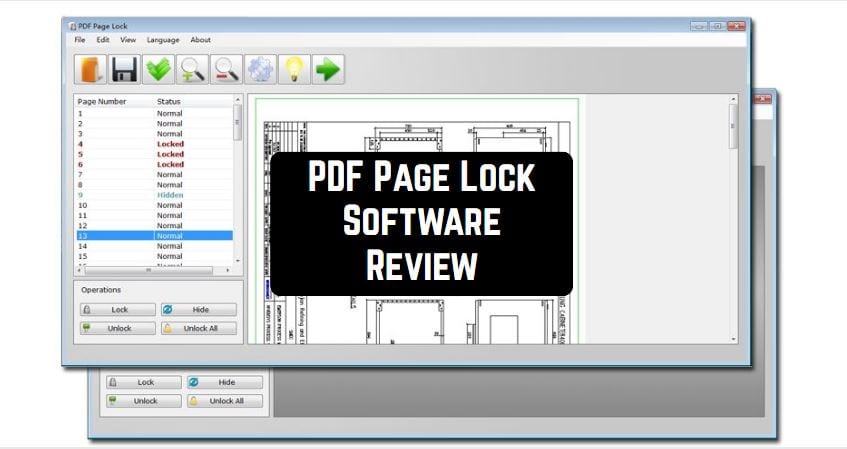
Task: Click the Unlock button in front window Operations
Action: click(118, 328)
